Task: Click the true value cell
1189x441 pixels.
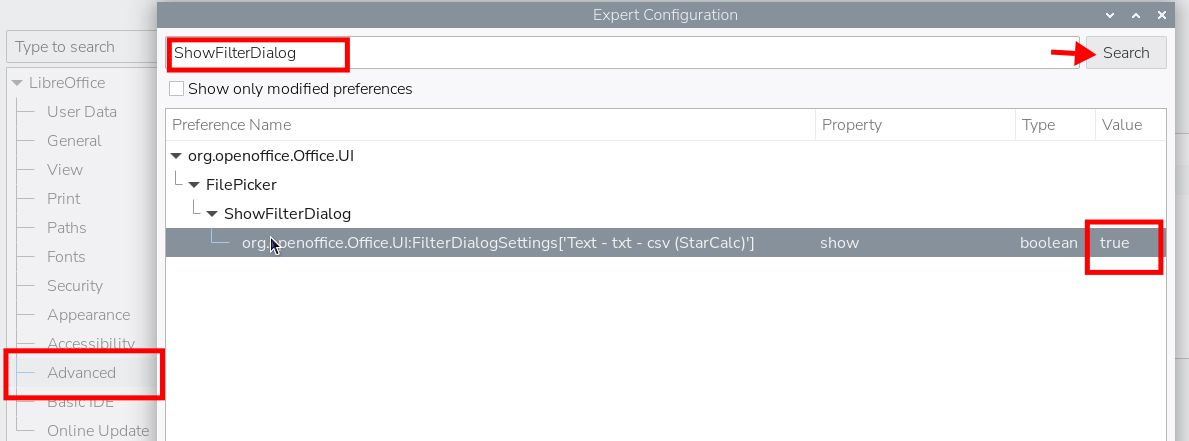Action: point(1115,243)
